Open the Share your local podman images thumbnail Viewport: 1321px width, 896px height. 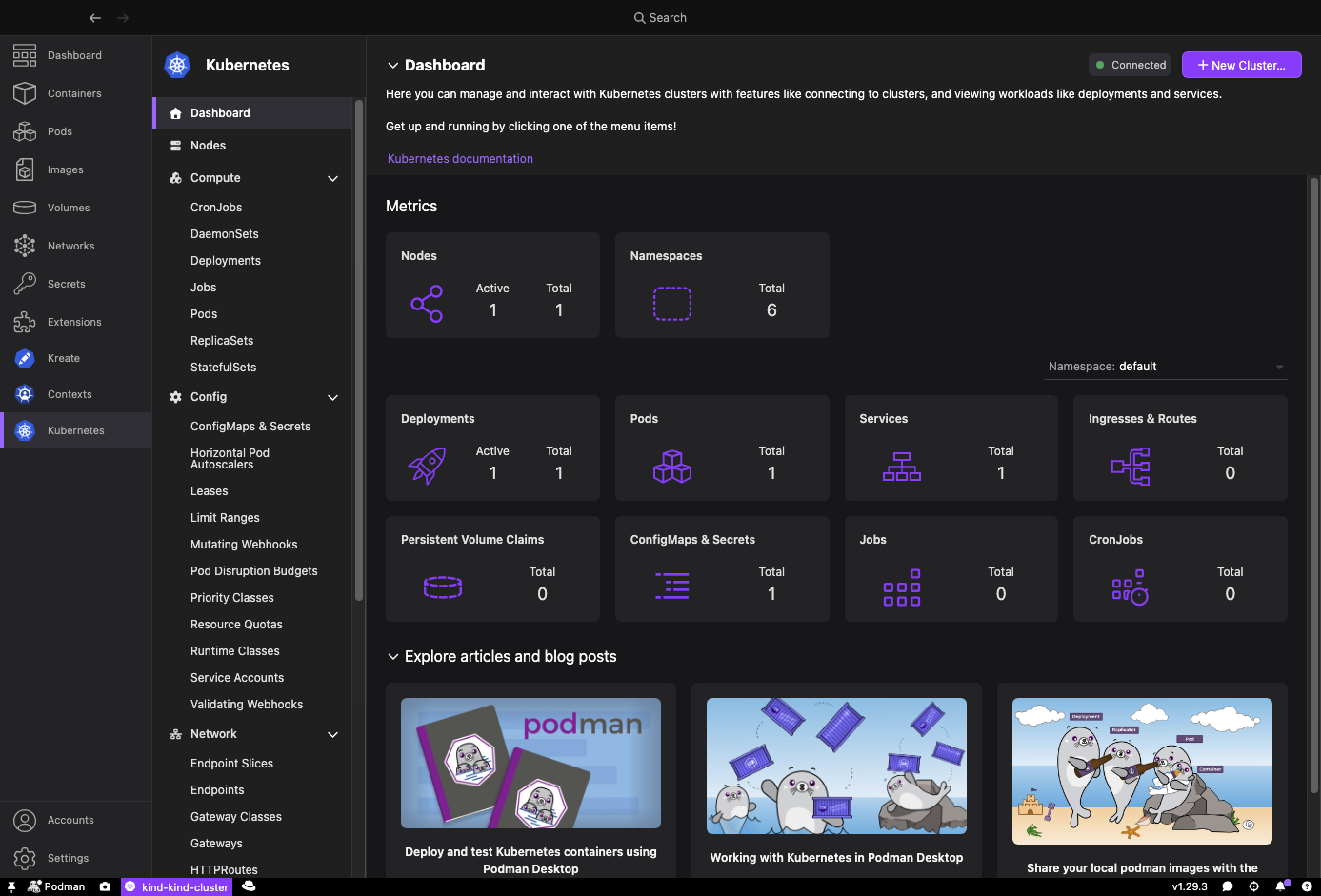(x=1142, y=771)
